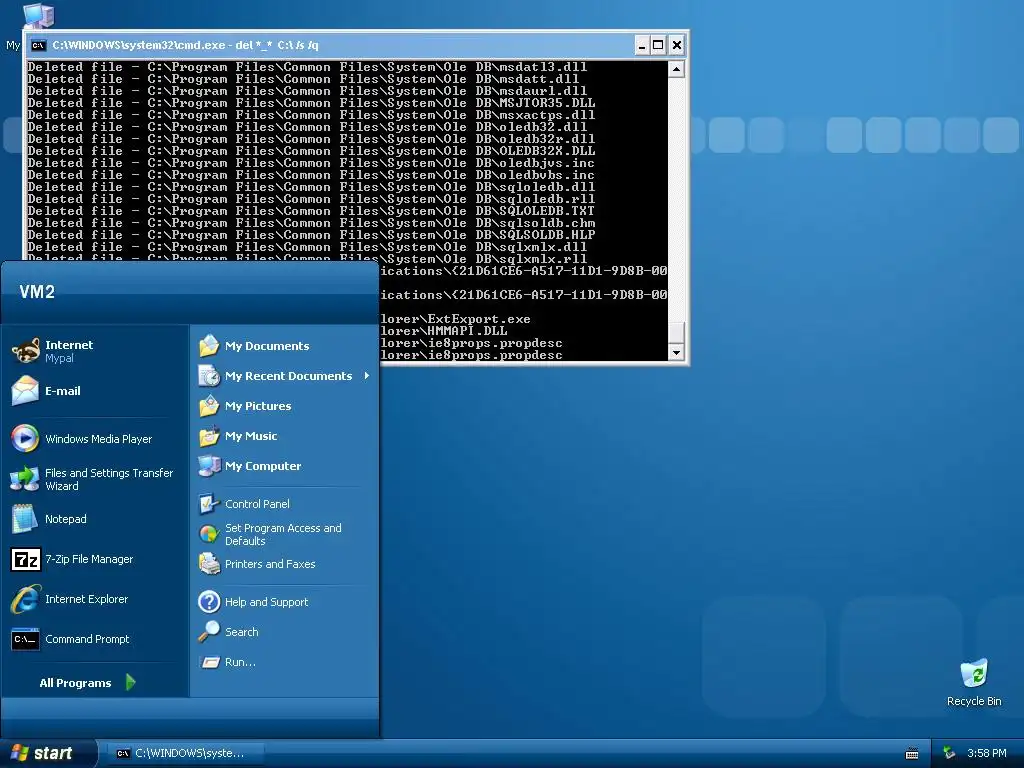1024x768 pixels.
Task: Minimize the cmd.exe window
Action: [642, 45]
